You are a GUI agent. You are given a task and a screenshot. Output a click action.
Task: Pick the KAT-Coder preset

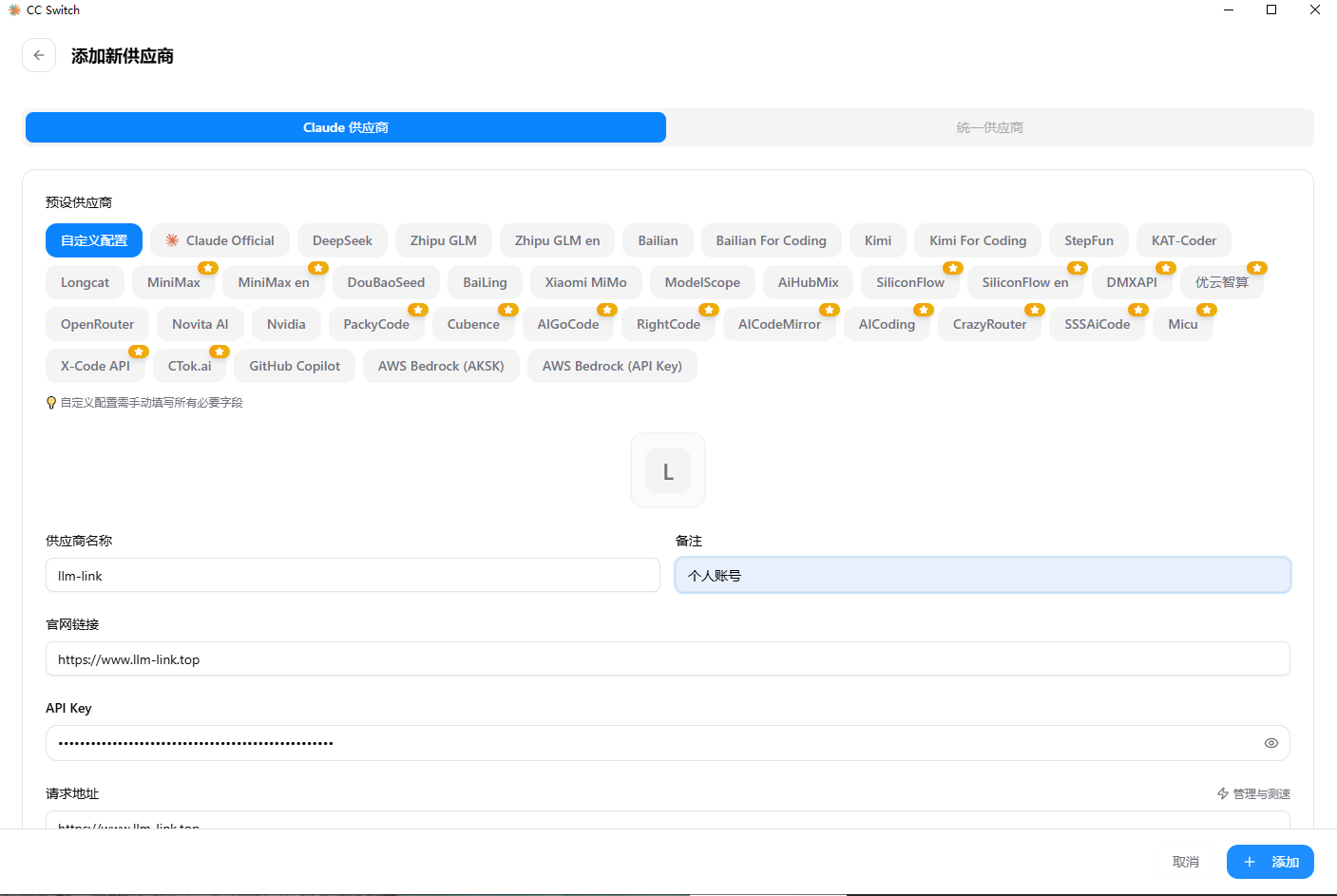1184,240
